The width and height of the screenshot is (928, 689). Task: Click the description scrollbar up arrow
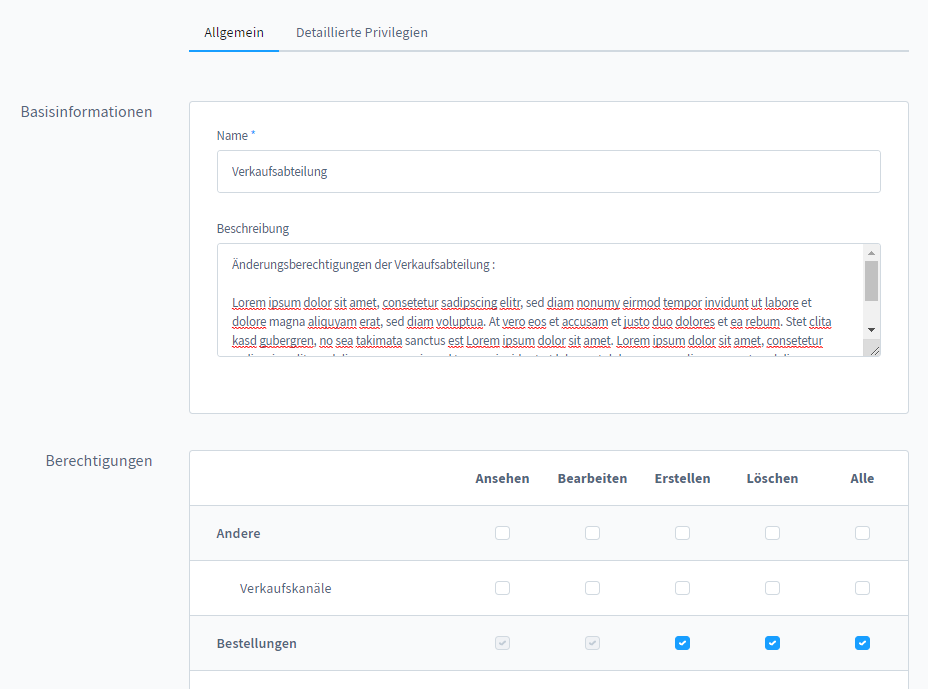coord(871,253)
